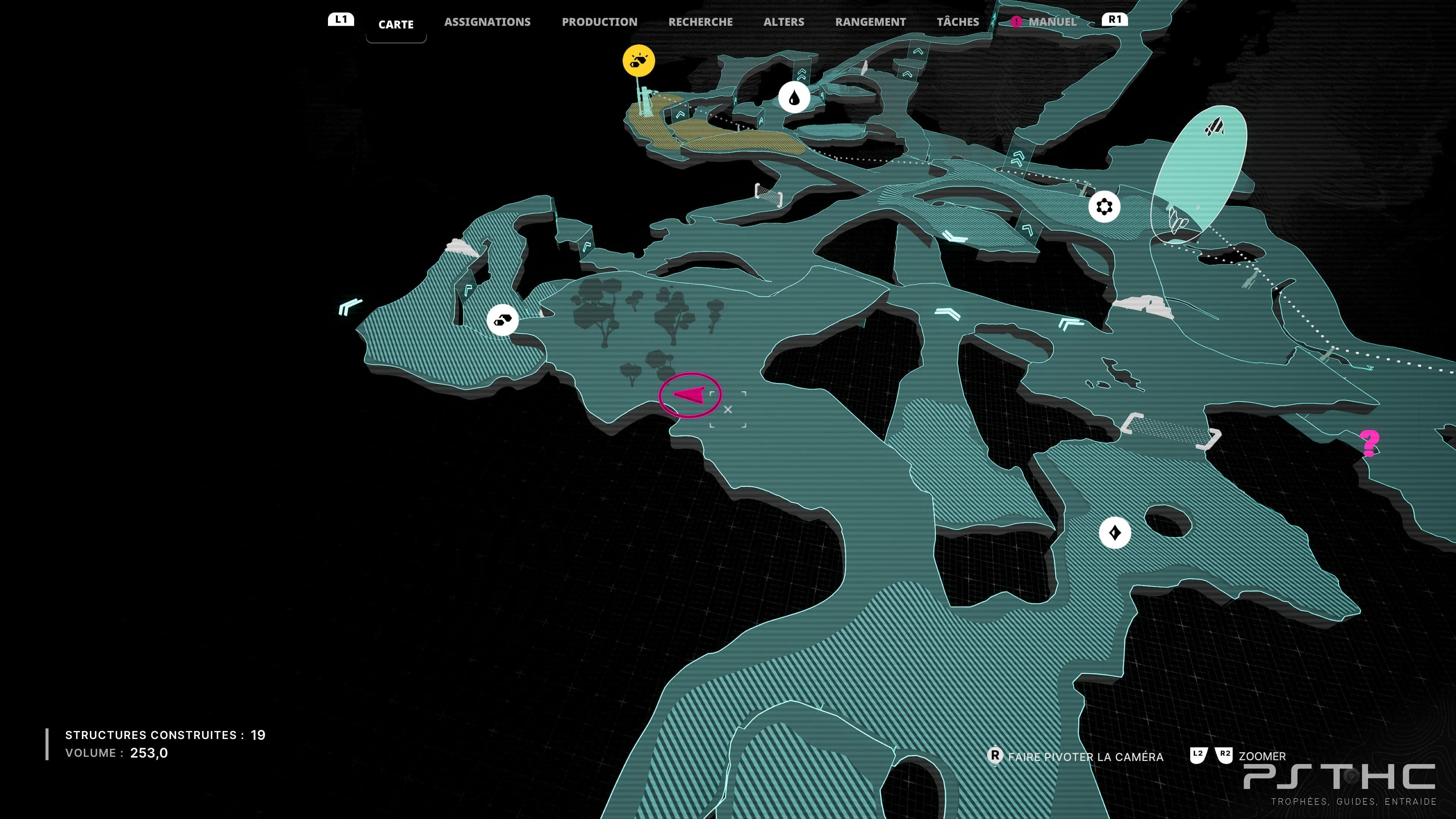Screen dimensions: 1456x819
Task: Select the base icon in the oval
Action: (1214, 128)
